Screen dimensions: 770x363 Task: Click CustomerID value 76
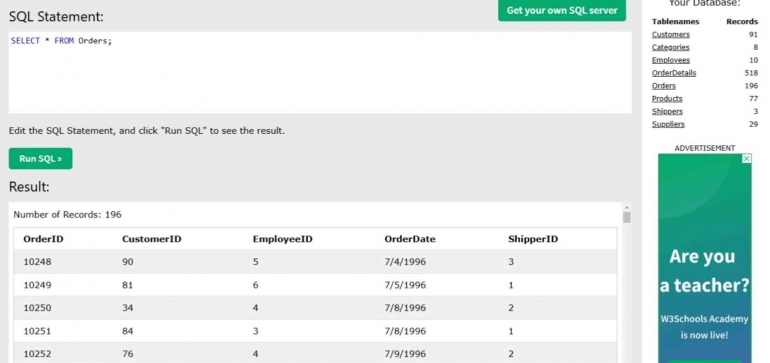[128, 354]
